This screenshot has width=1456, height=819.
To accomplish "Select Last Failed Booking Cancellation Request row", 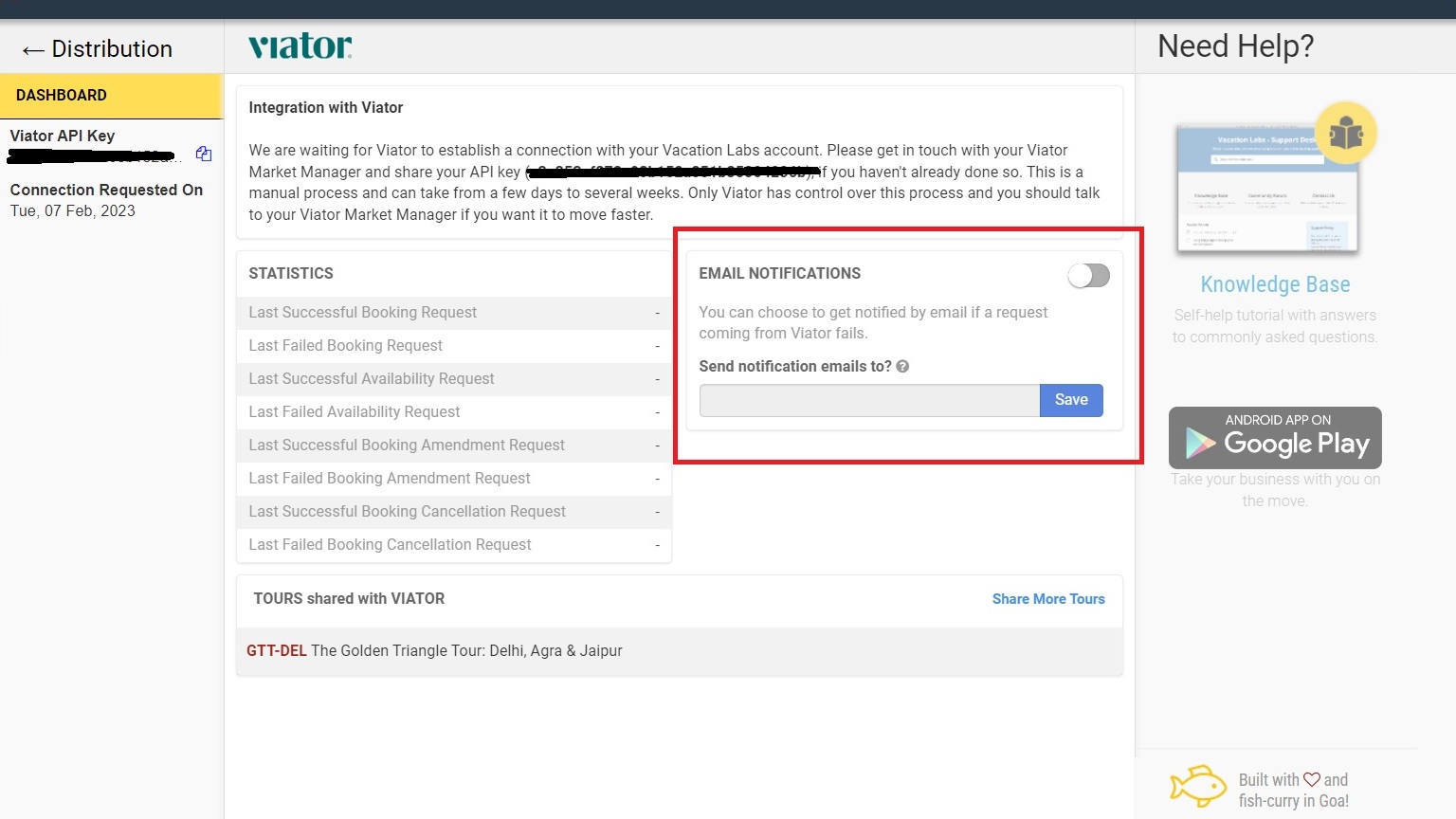I will tap(453, 545).
